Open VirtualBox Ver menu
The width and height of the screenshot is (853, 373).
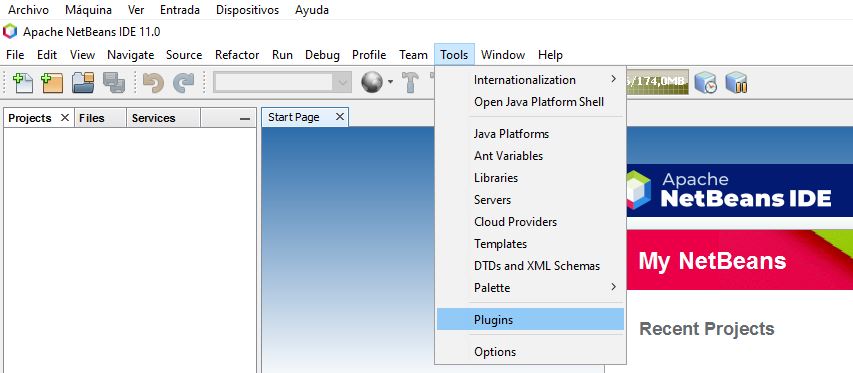coord(136,10)
